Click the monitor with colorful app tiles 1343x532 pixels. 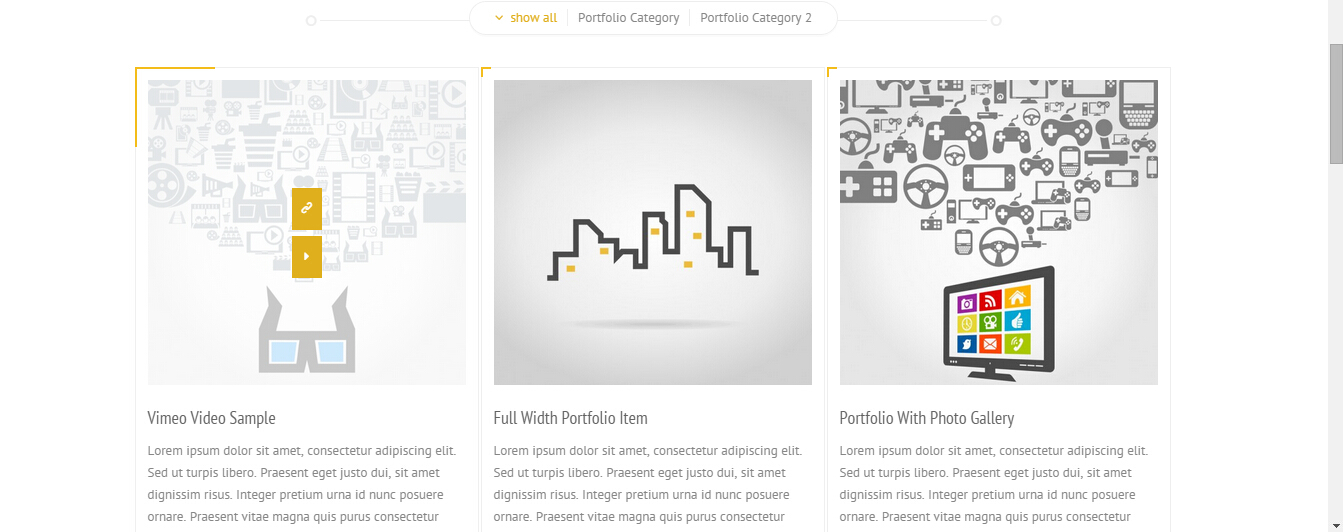999,322
